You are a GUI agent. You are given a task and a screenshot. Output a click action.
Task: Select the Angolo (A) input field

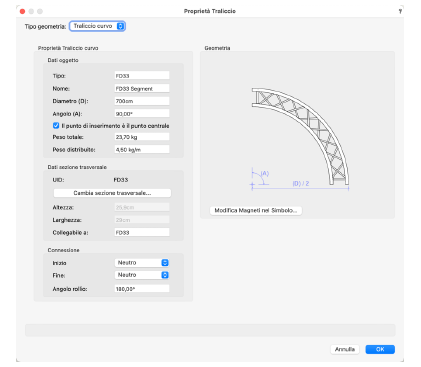pos(142,114)
